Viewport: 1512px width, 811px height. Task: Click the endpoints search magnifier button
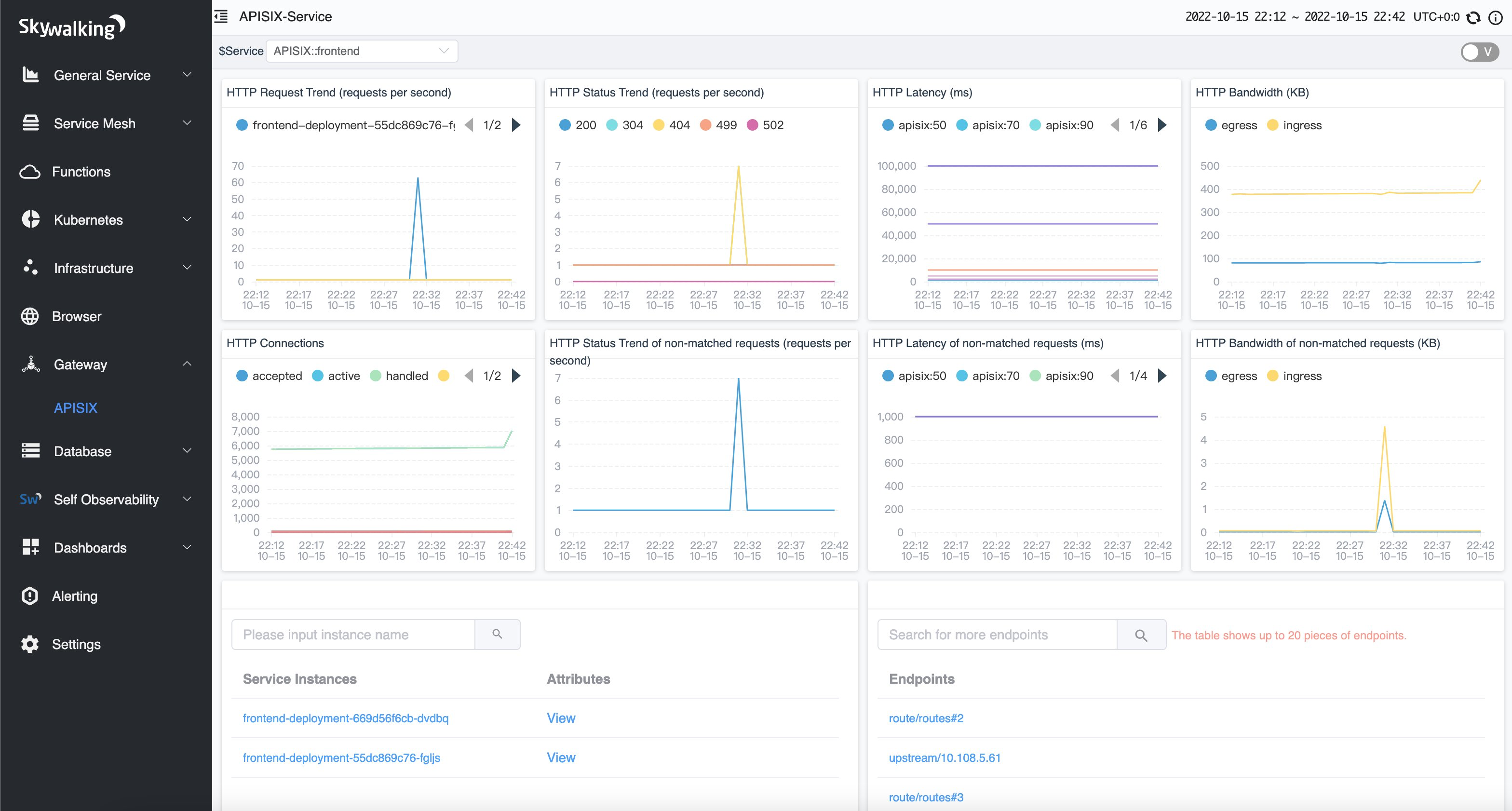click(x=1140, y=635)
